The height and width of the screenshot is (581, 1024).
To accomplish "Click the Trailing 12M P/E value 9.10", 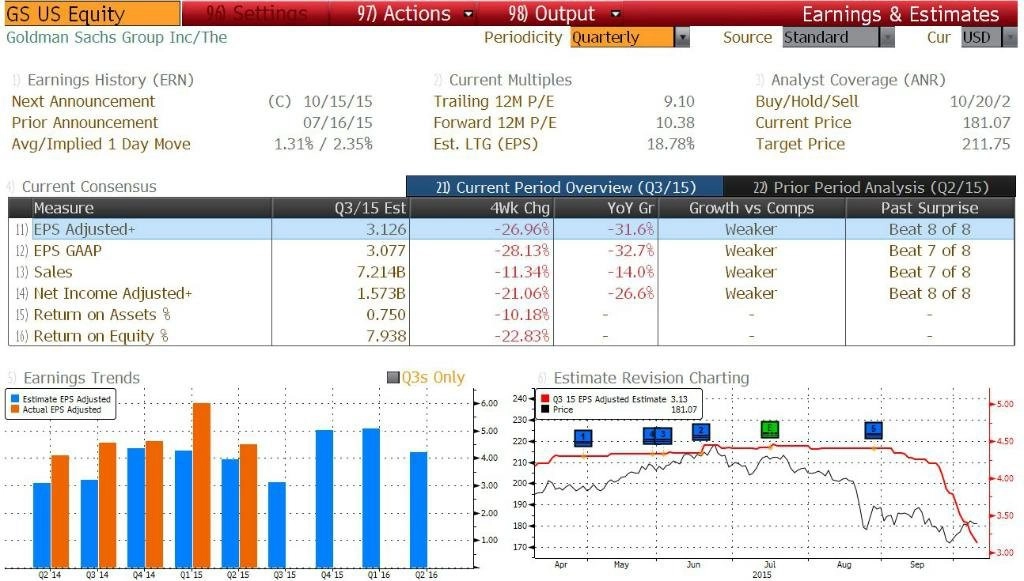I will [x=679, y=101].
